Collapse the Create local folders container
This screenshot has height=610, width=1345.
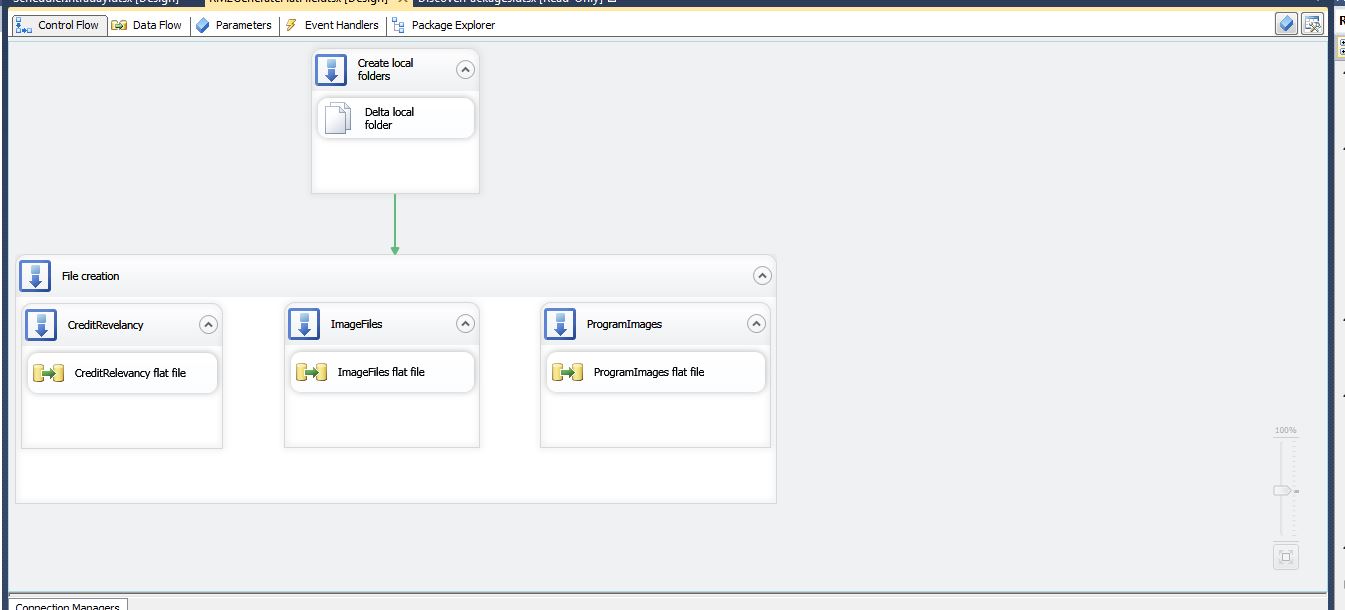(465, 69)
